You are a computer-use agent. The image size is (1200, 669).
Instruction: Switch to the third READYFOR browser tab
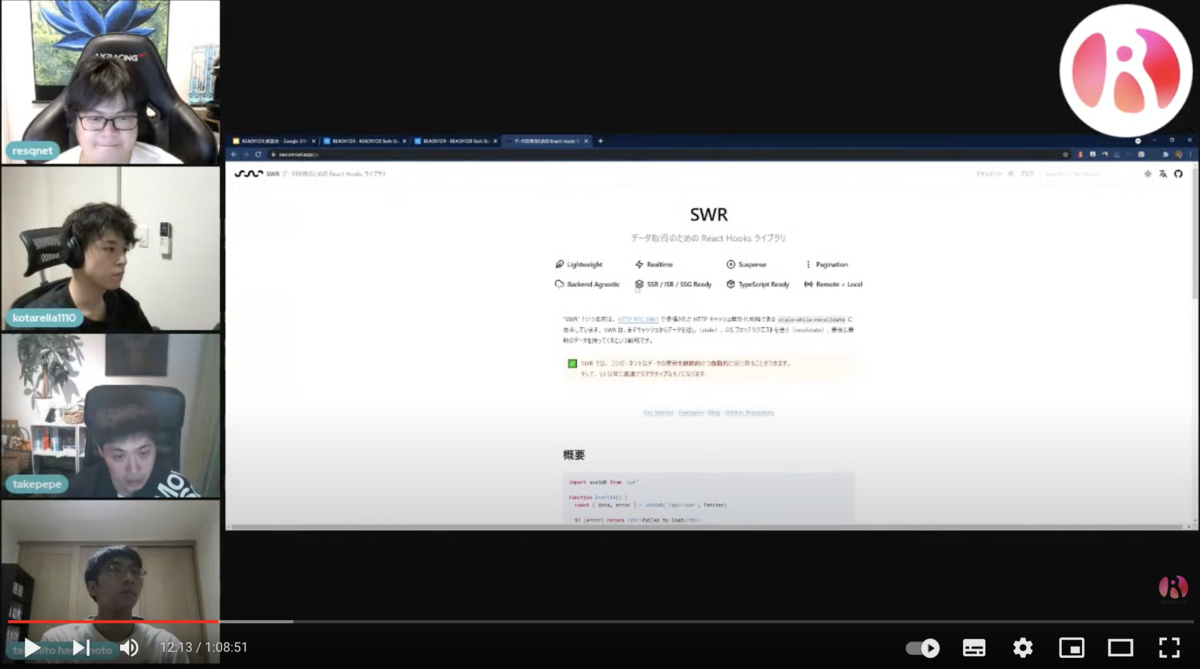(x=455, y=141)
